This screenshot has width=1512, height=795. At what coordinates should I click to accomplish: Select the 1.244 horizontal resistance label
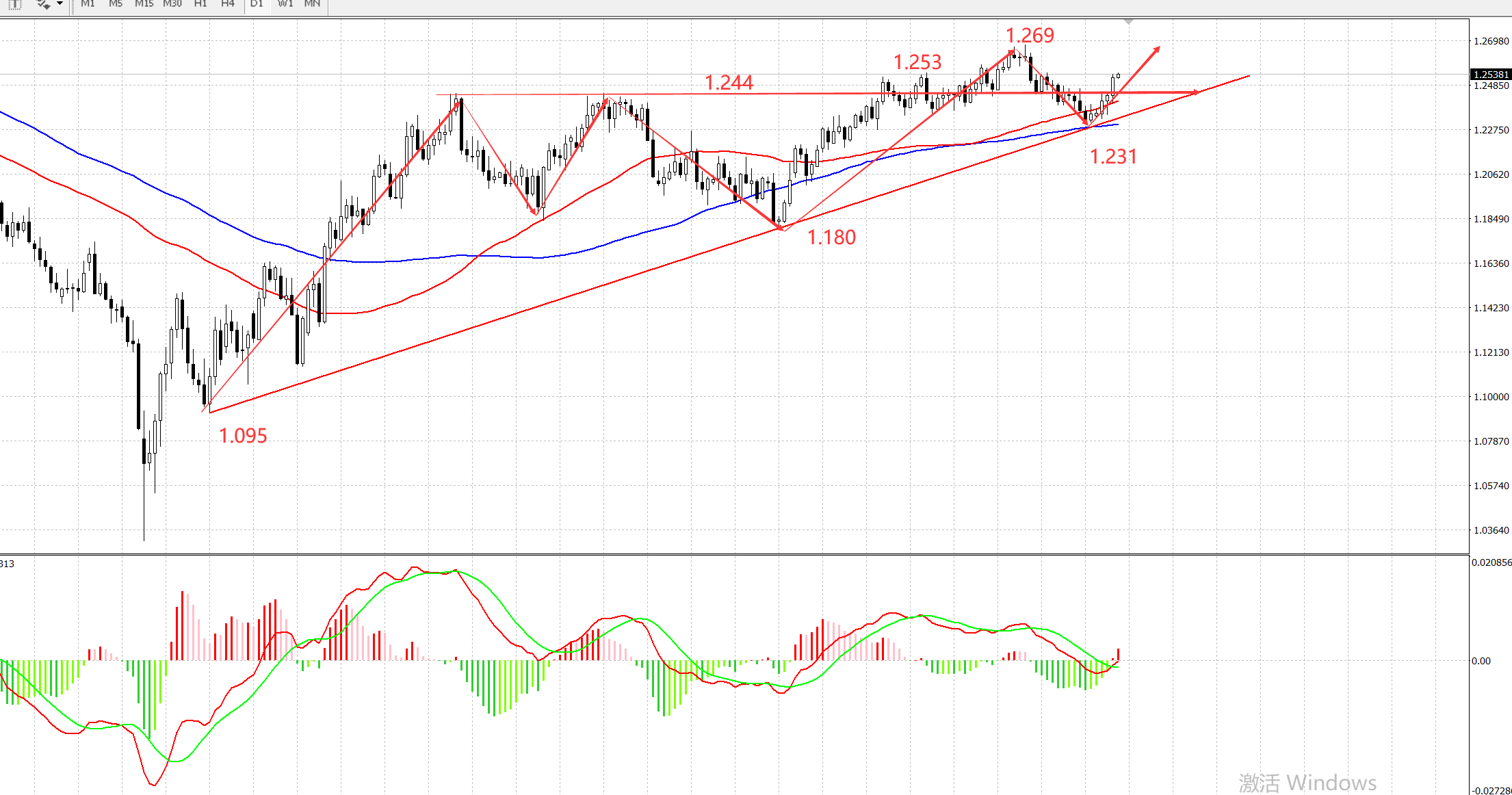coord(729,83)
